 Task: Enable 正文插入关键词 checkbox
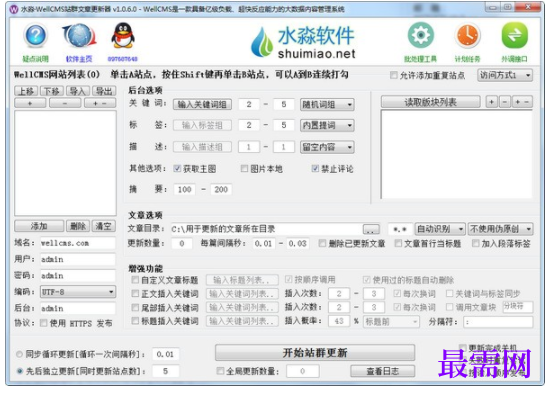tap(135, 293)
